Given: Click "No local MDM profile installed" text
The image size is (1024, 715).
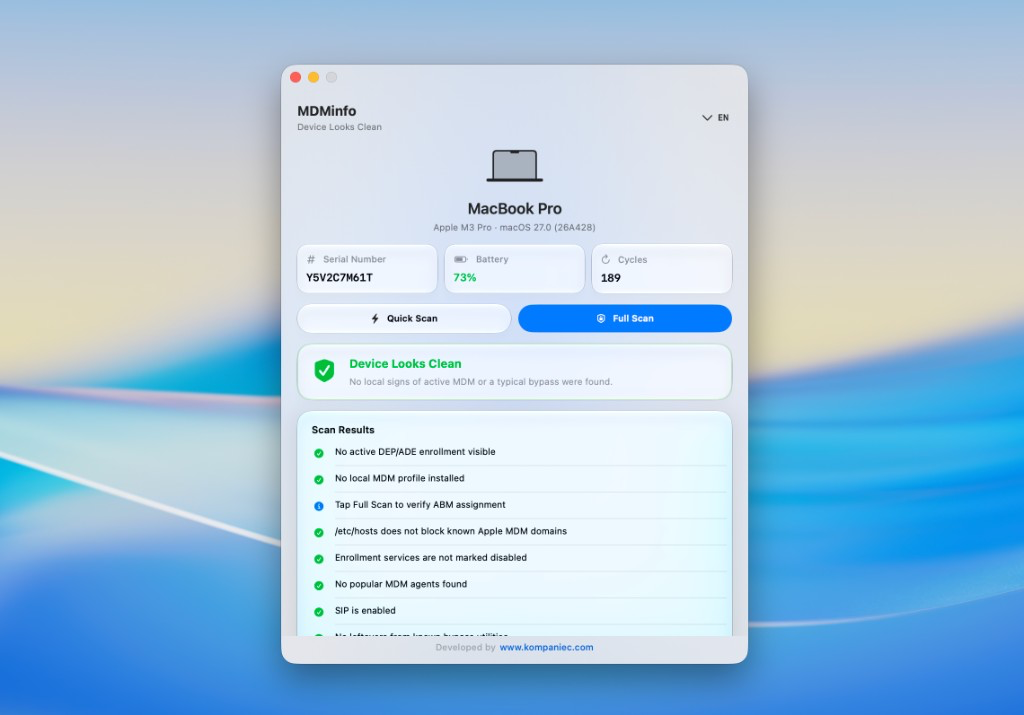Looking at the screenshot, I should [400, 478].
